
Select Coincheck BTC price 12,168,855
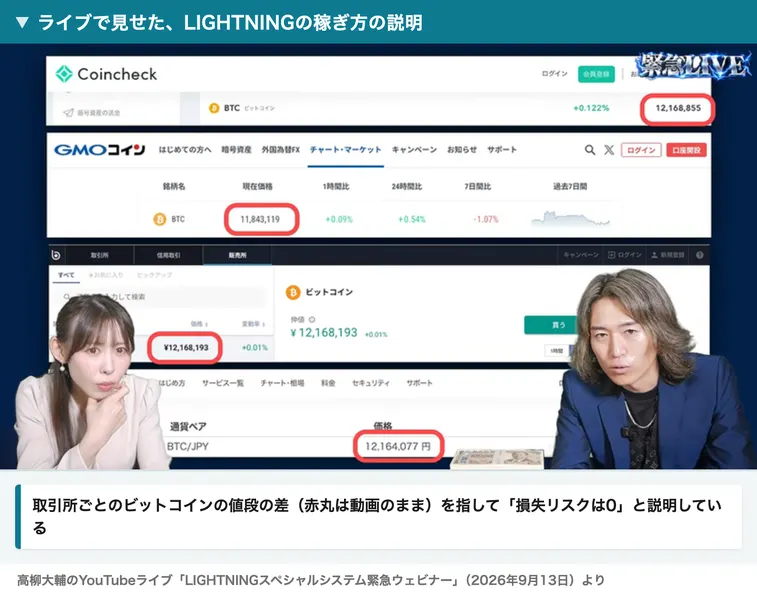[x=678, y=108]
